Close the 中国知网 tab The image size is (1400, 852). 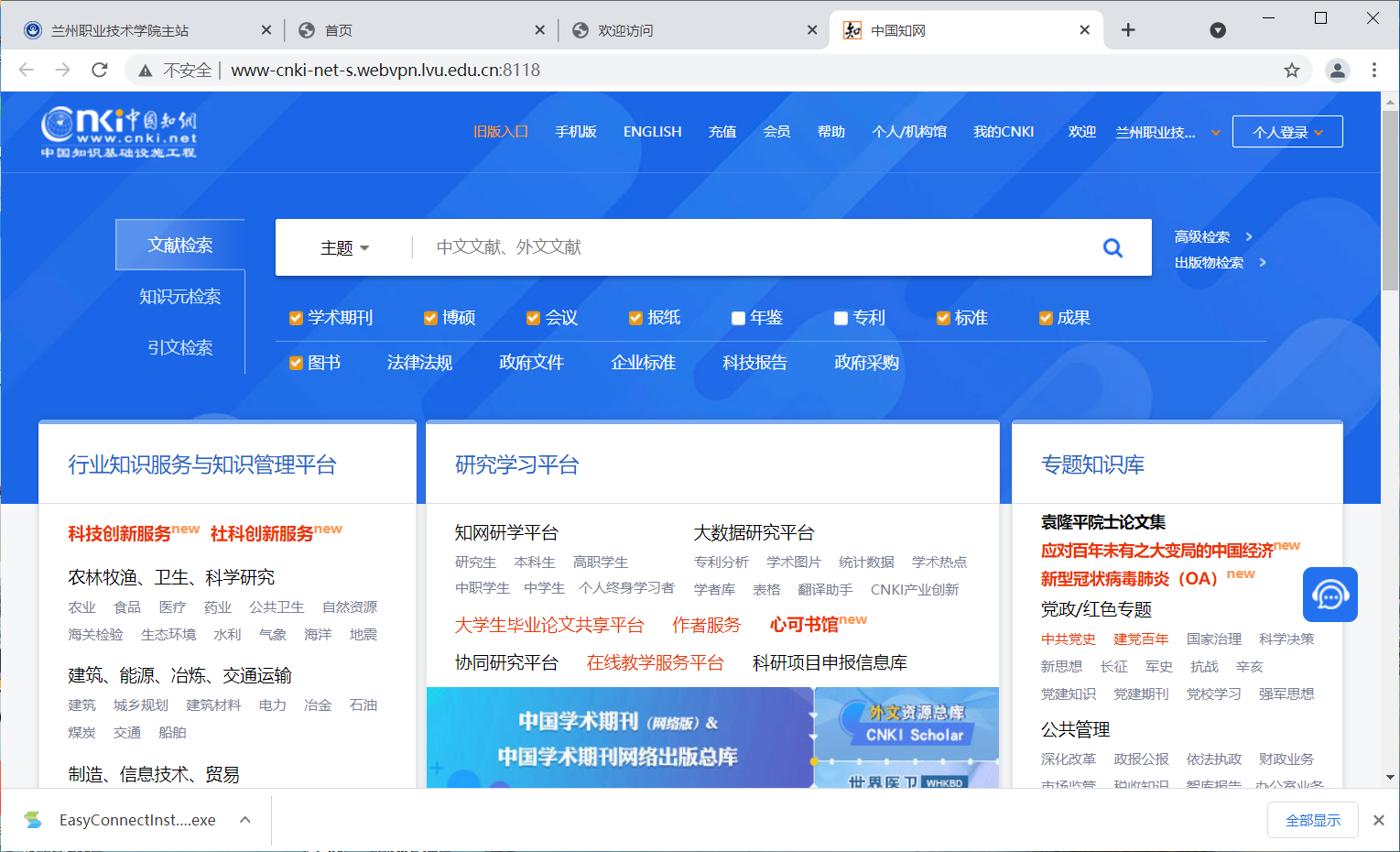coord(1085,30)
